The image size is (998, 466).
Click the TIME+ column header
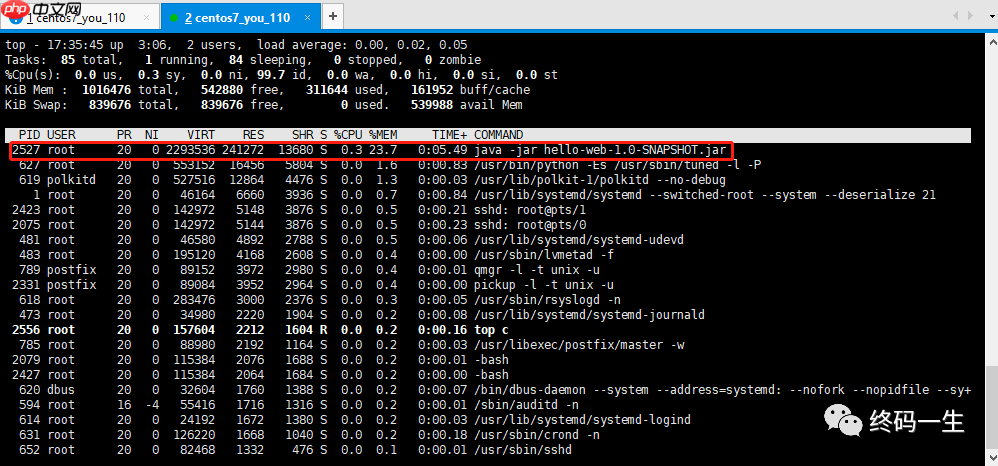pos(450,135)
